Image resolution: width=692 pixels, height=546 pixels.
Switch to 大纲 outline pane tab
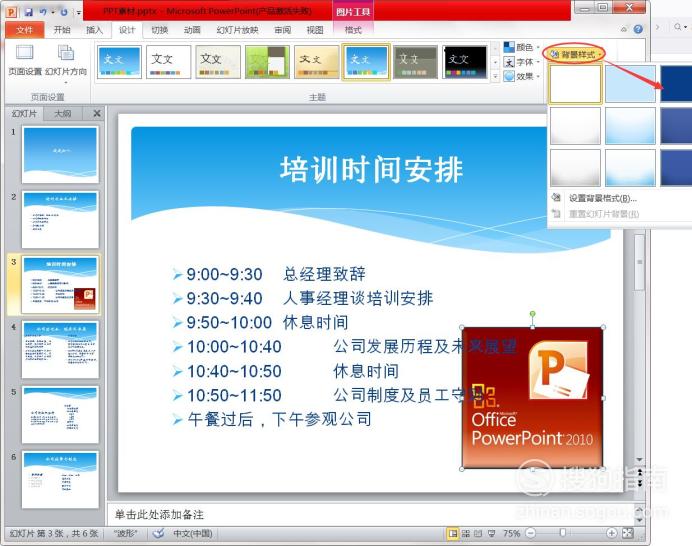pyautogui.click(x=63, y=113)
